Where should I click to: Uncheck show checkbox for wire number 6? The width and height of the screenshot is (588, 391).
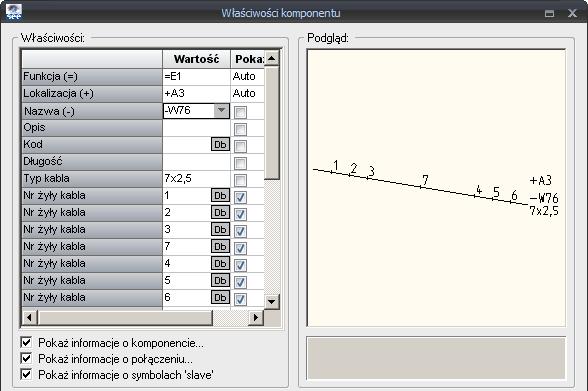[240, 299]
